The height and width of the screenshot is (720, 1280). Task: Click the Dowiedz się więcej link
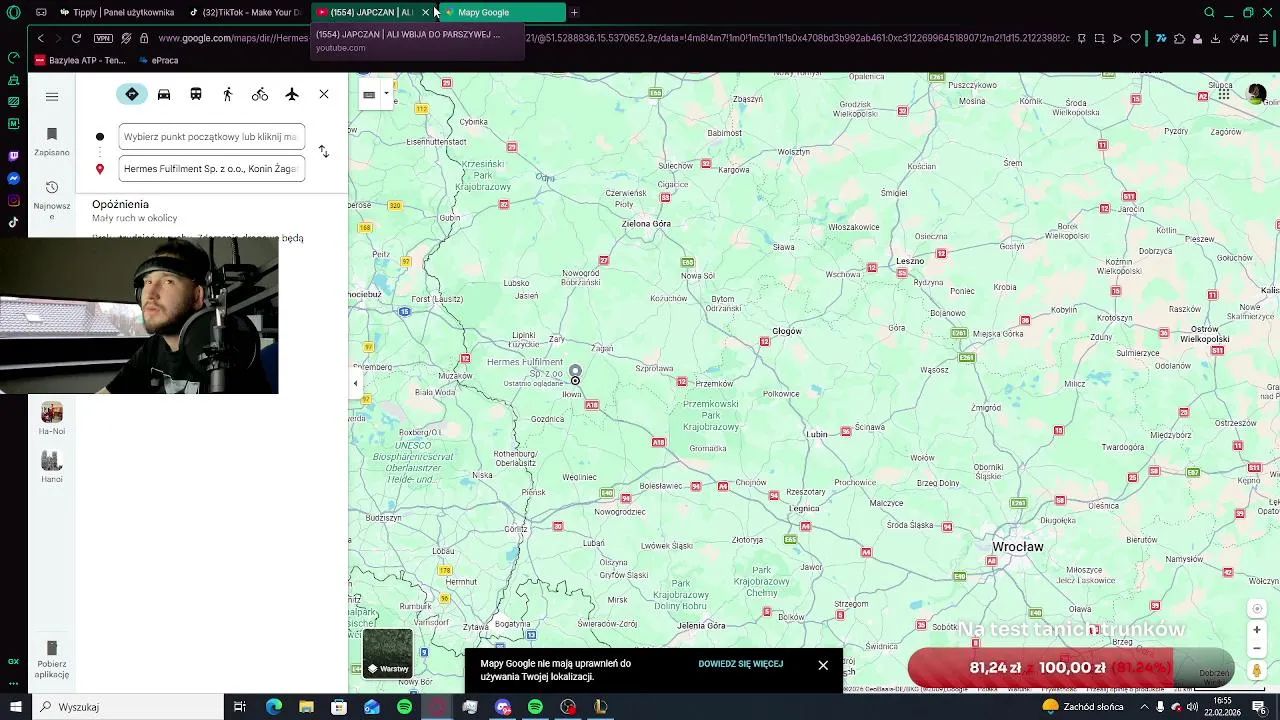[741, 664]
